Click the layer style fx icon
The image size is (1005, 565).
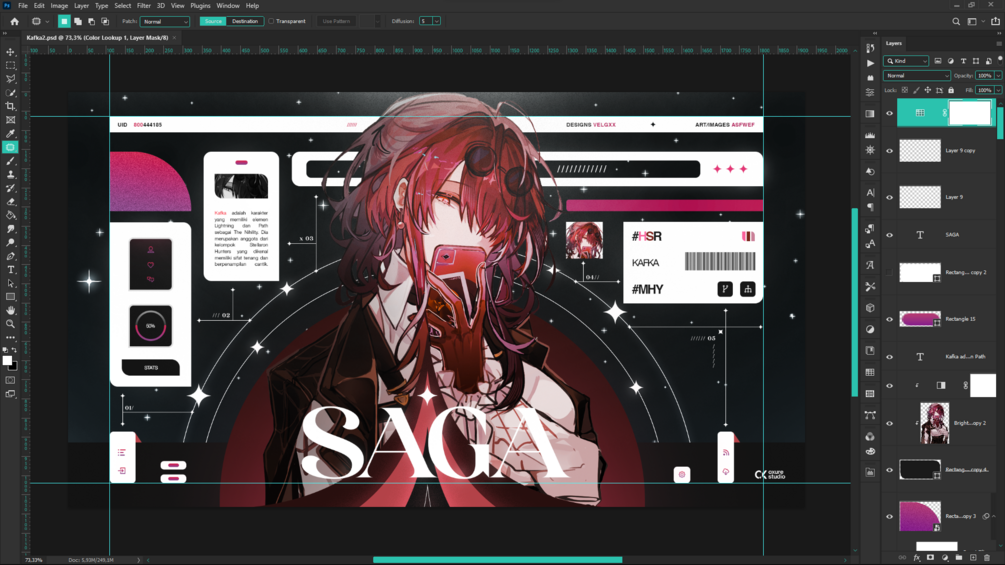[917, 558]
